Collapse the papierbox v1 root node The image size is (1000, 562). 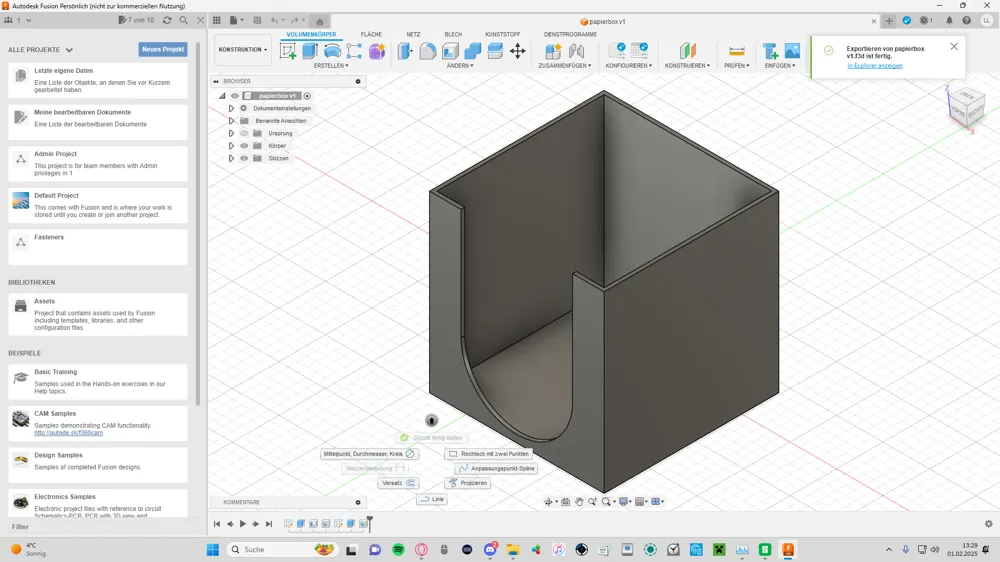(x=222, y=96)
